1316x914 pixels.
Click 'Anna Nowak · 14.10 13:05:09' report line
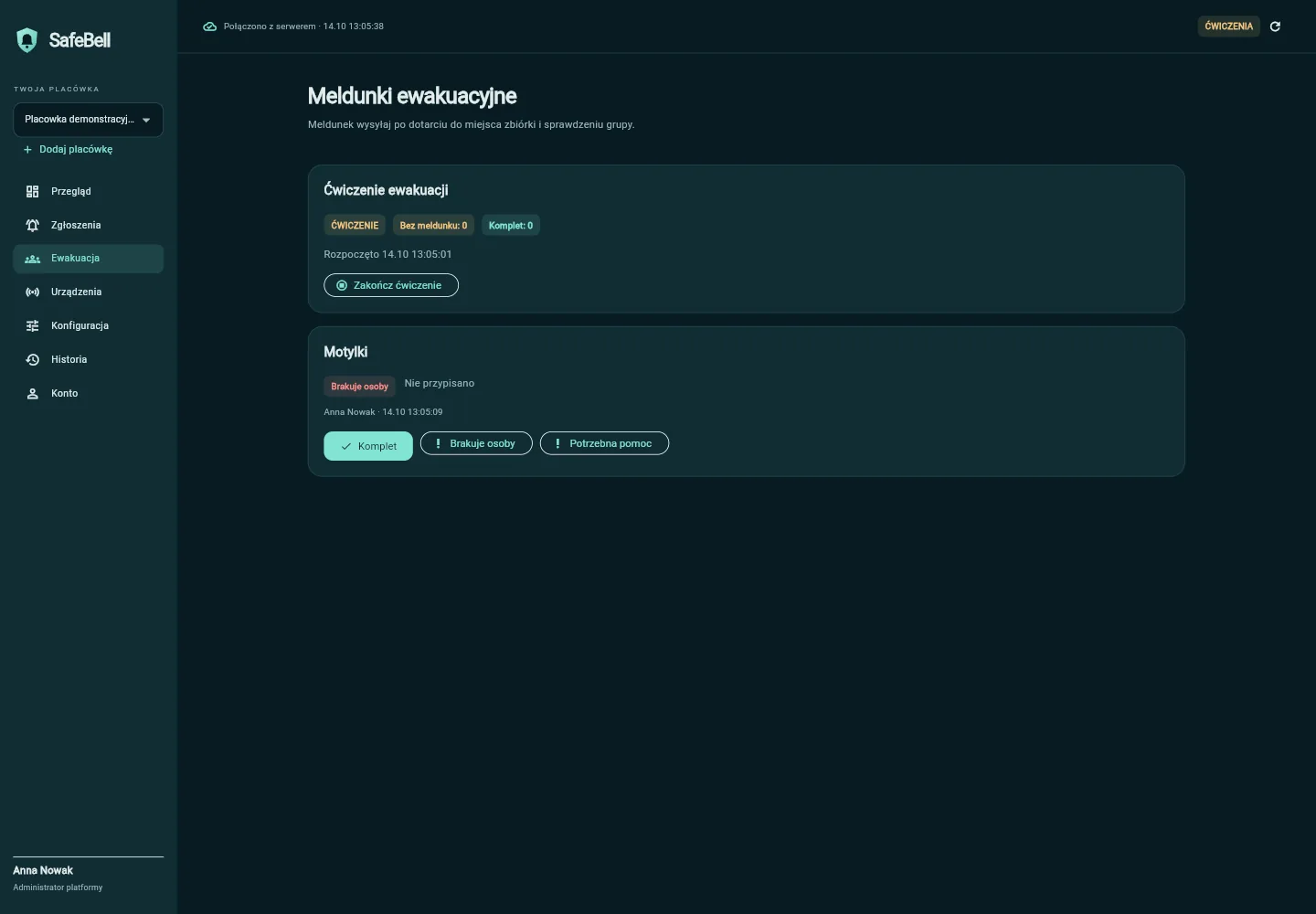tap(383, 412)
